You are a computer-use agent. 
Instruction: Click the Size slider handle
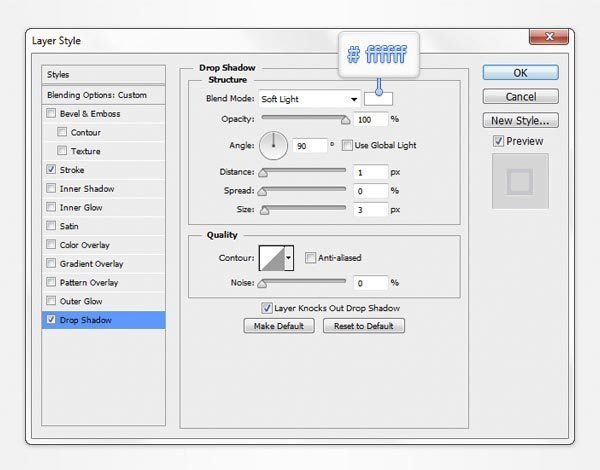pos(264,211)
